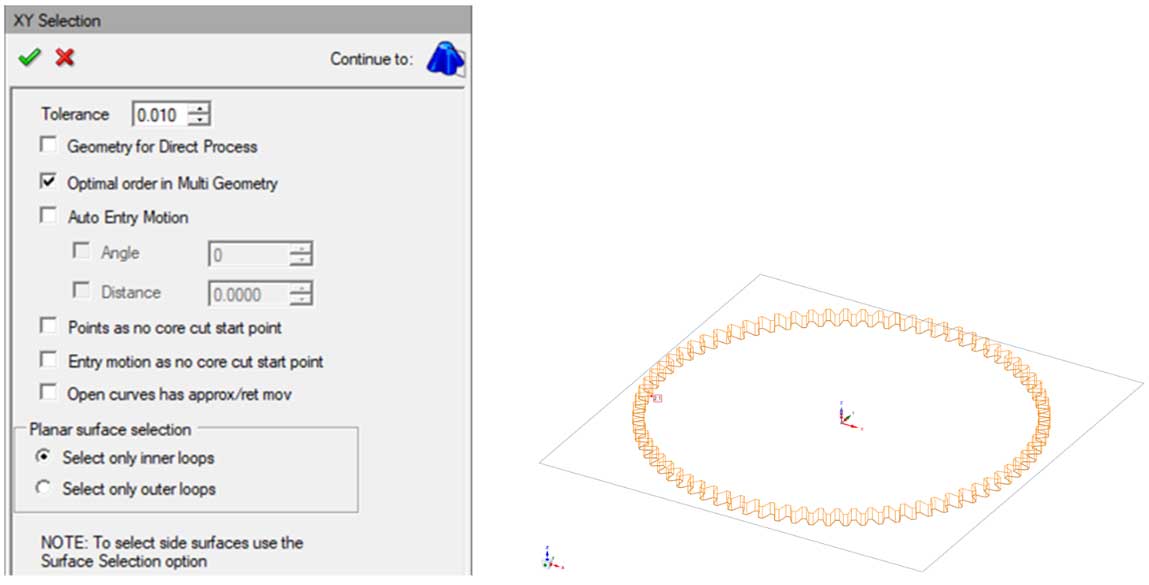1149x585 pixels.
Task: Choose Select only inner loops
Action: pos(43,457)
